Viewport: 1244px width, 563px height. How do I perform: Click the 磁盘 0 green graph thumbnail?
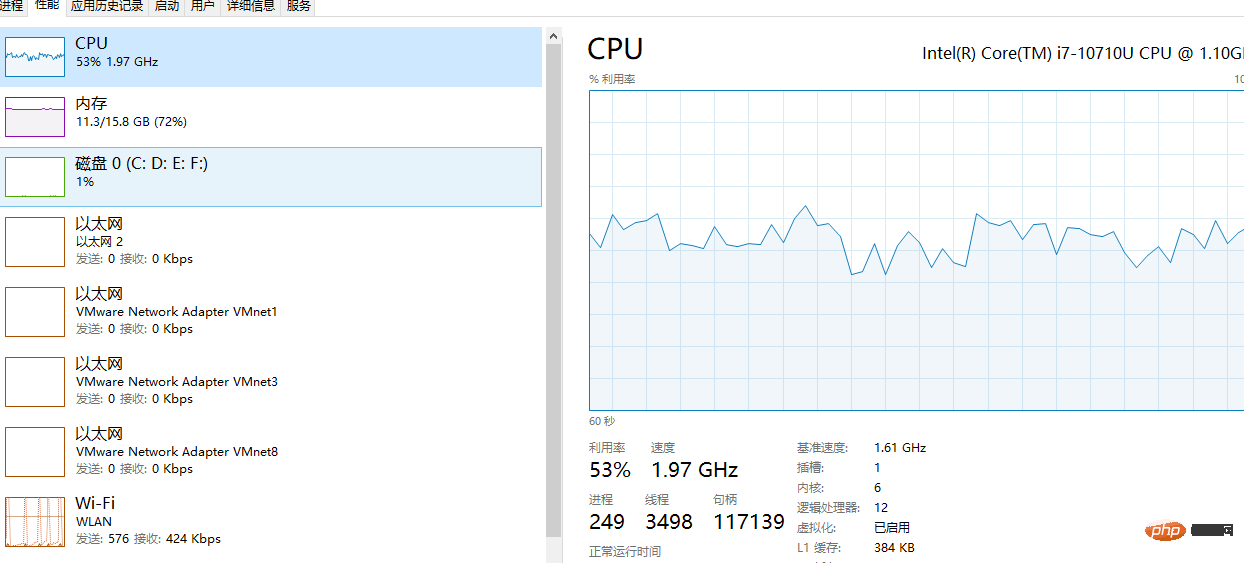point(35,177)
